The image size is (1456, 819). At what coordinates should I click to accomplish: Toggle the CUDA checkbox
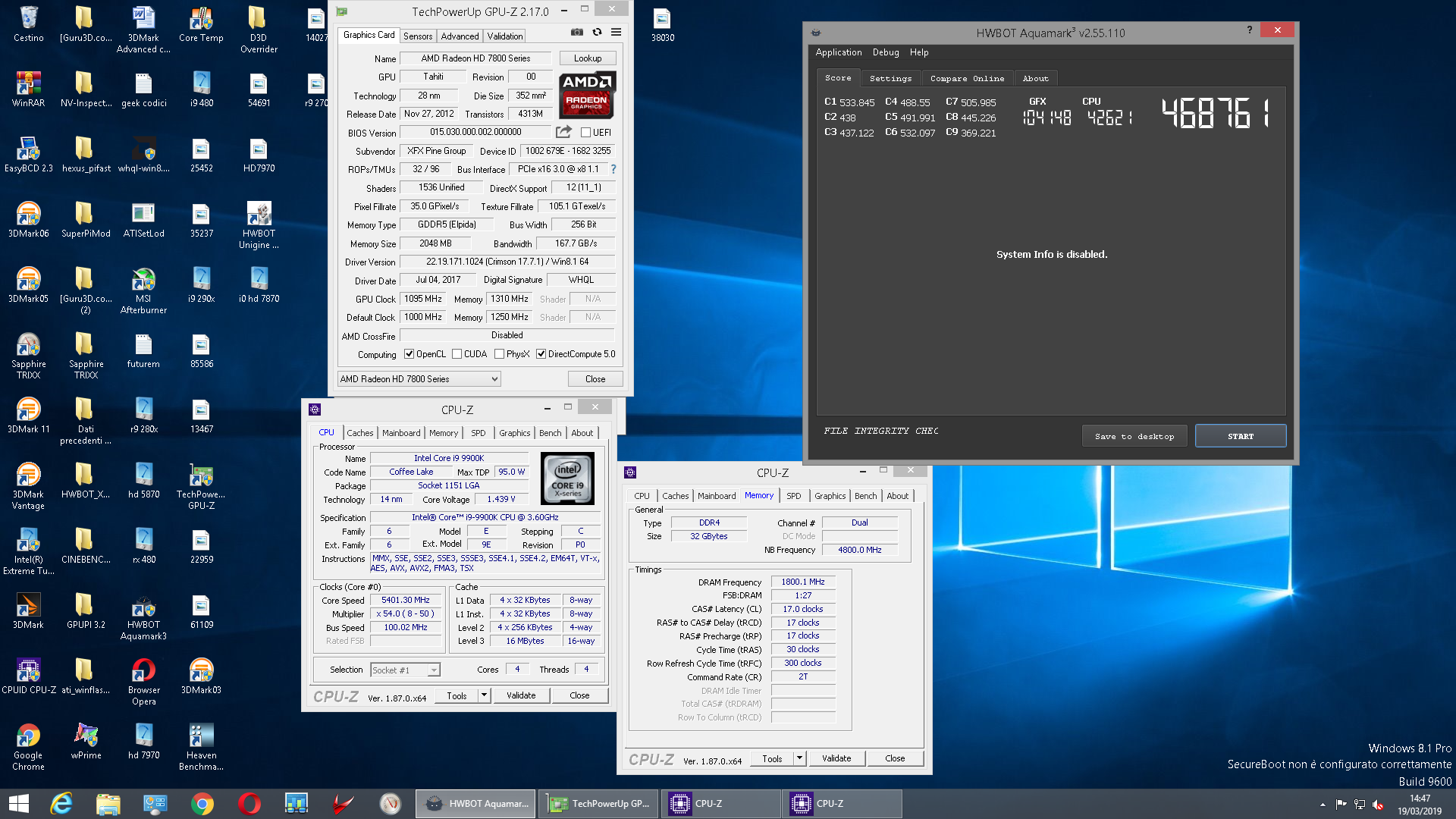(x=457, y=354)
